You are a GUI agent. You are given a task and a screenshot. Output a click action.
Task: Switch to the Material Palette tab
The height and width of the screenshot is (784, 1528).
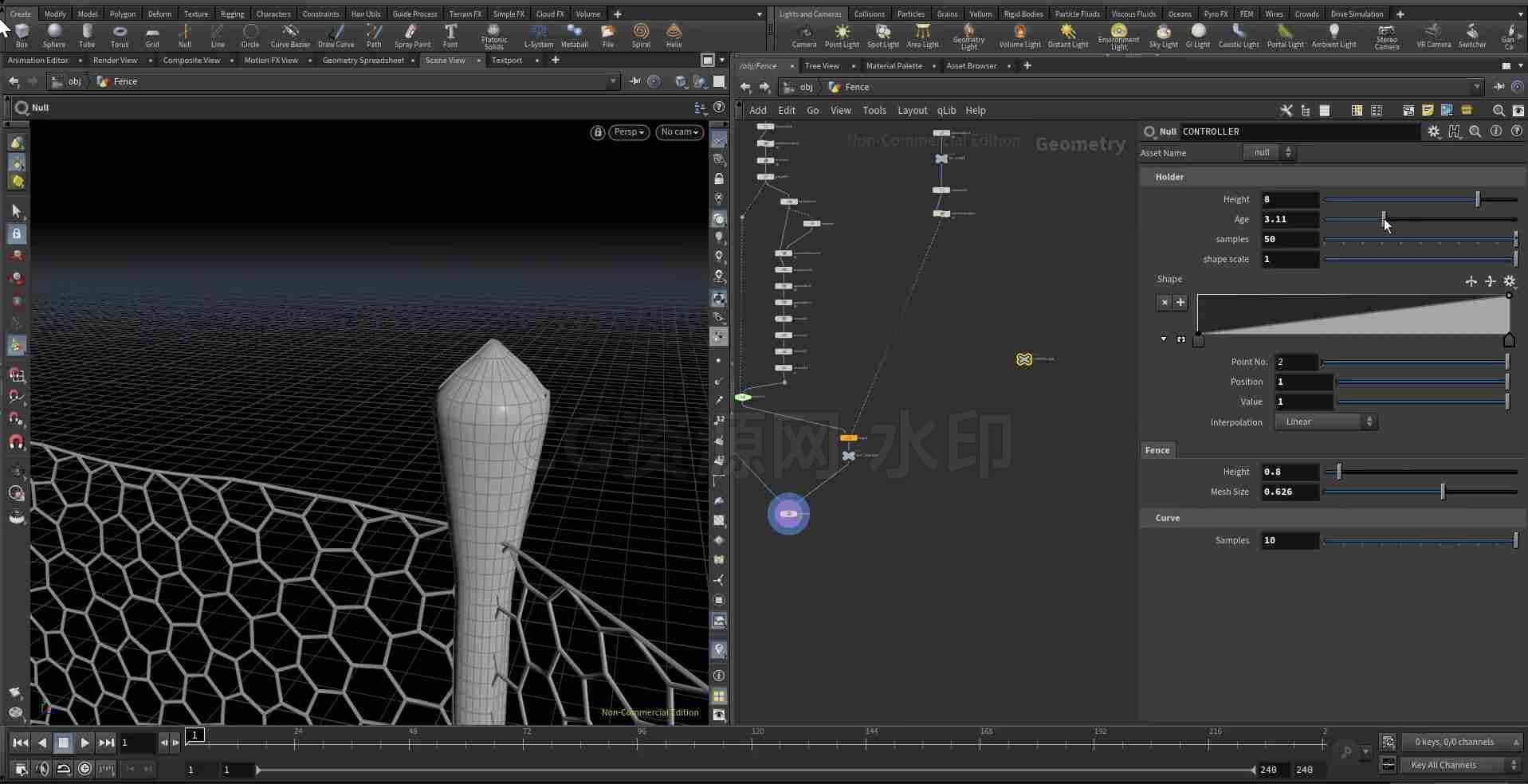point(894,66)
